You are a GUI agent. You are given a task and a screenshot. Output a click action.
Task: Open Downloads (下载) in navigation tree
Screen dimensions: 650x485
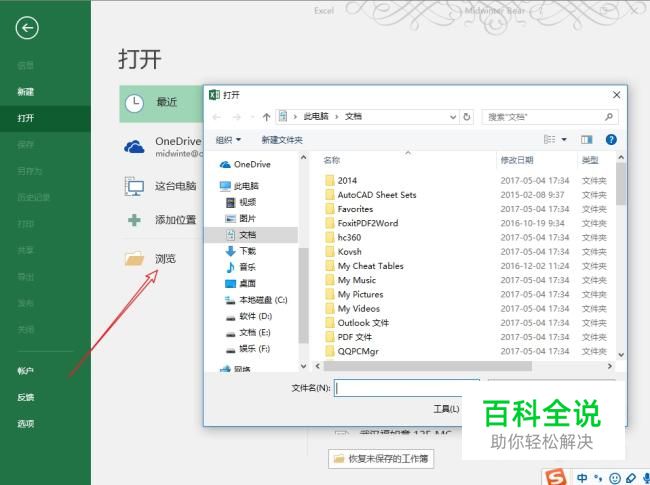point(241,251)
